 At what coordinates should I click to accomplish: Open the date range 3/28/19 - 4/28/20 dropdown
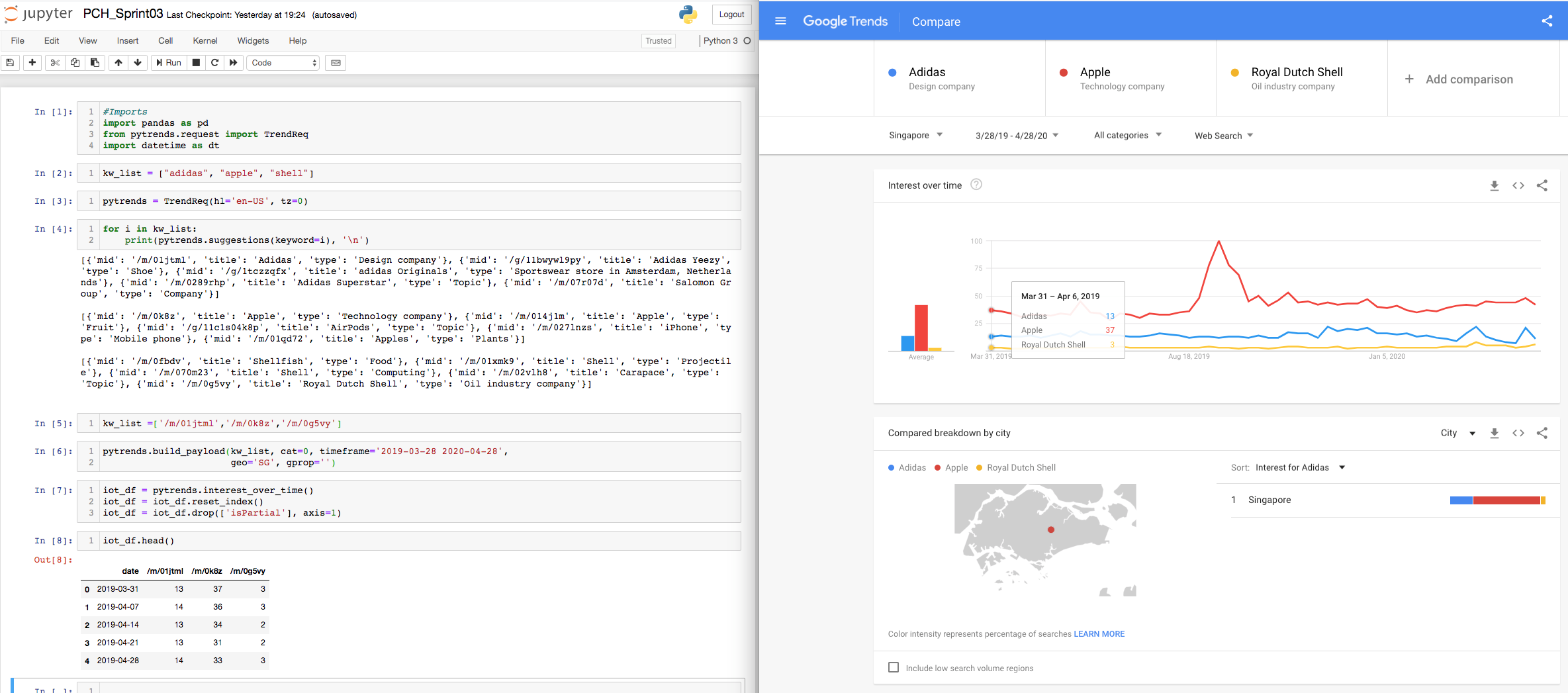(x=1017, y=135)
